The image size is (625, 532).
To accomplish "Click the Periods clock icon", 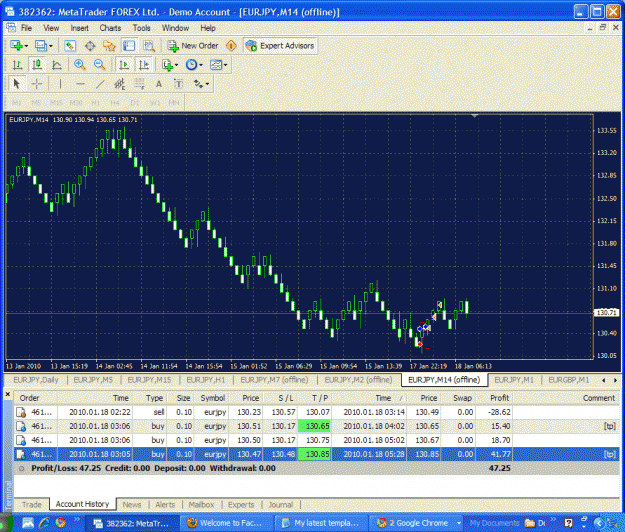I will pyautogui.click(x=192, y=65).
